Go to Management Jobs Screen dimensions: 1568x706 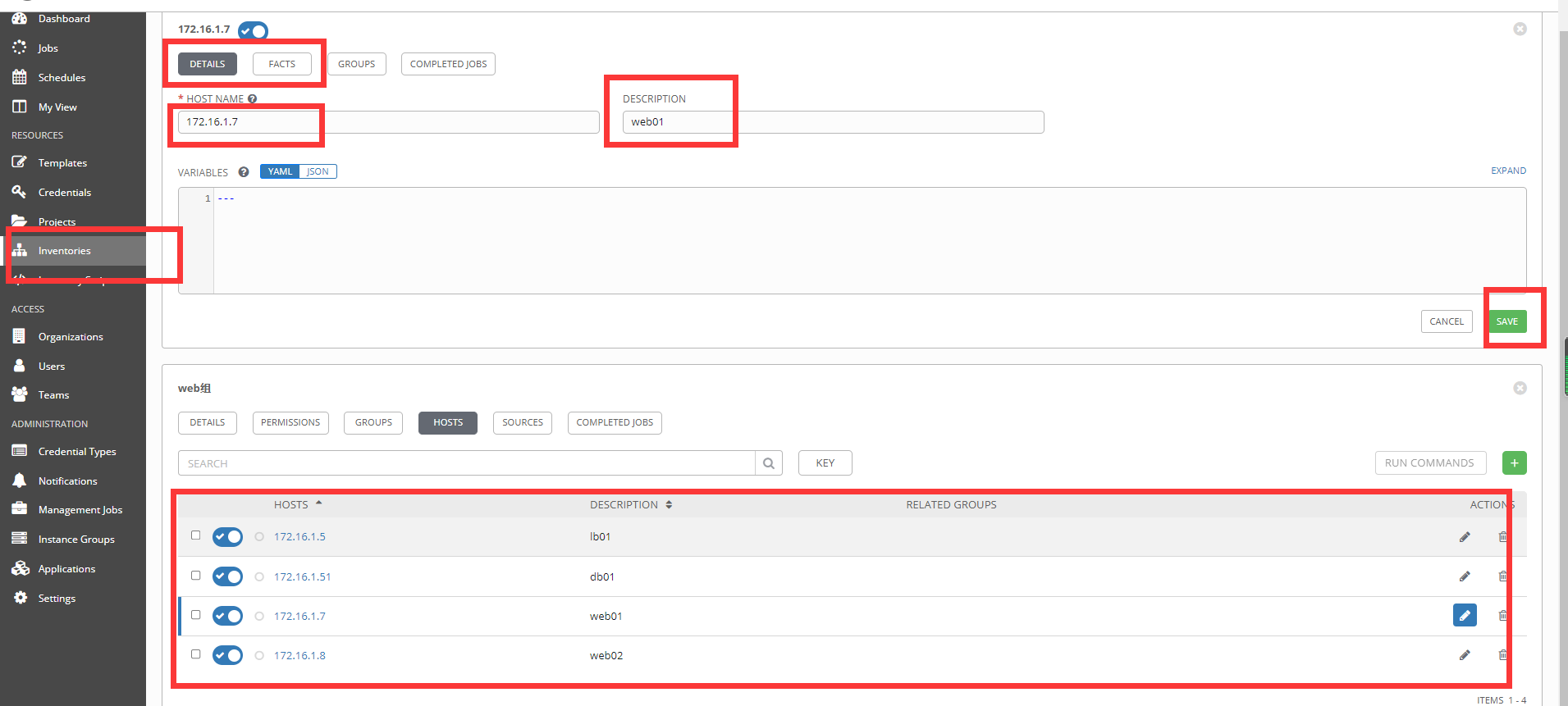(80, 510)
